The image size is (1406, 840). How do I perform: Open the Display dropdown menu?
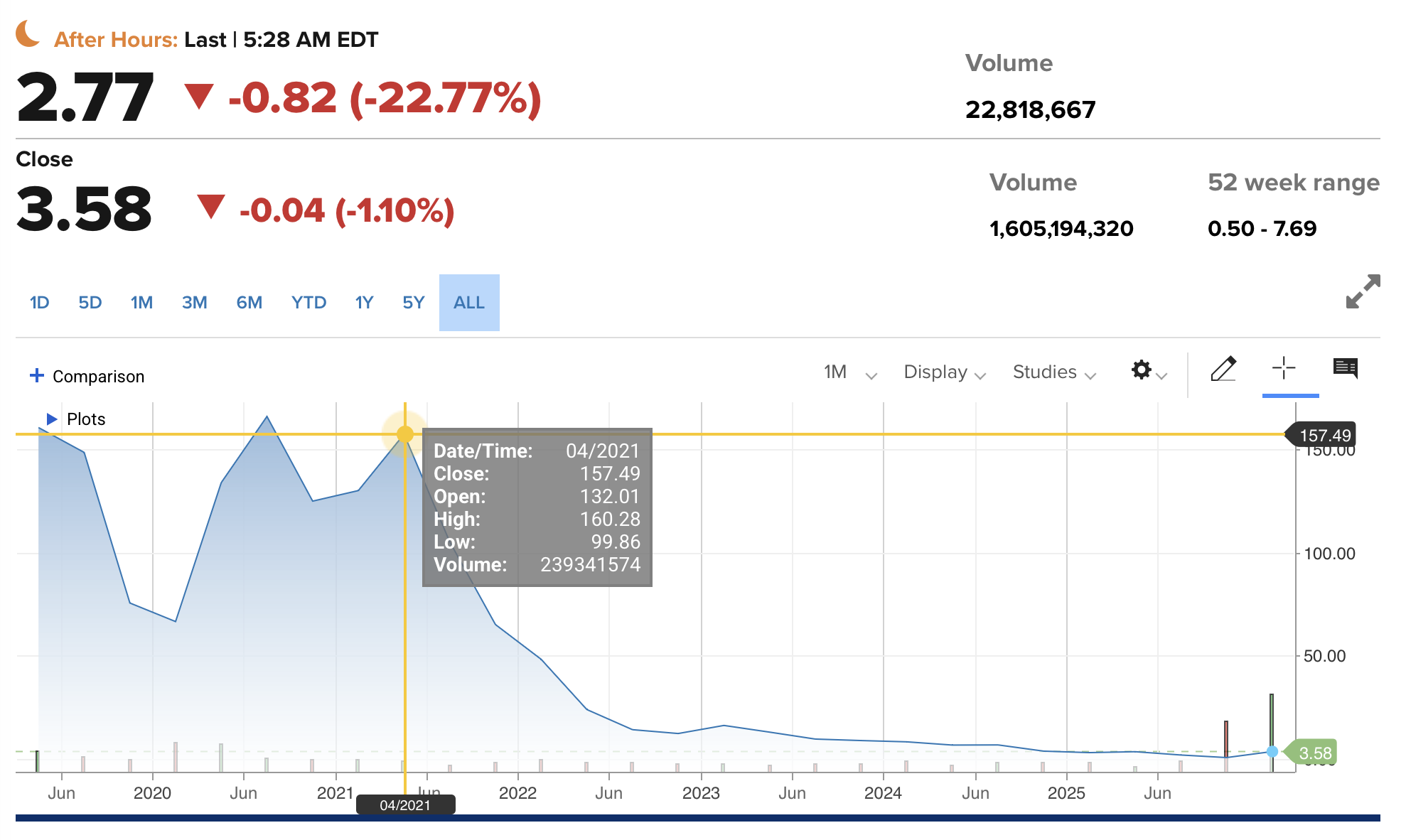coord(944,372)
